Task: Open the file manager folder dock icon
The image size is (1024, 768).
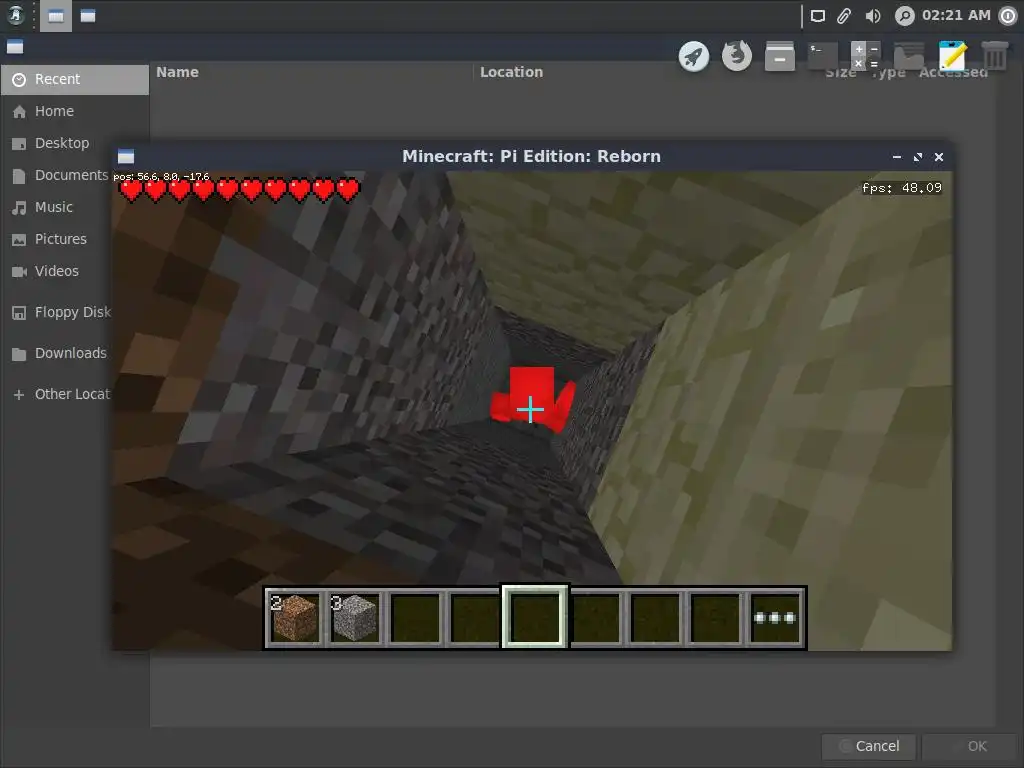Action: (x=909, y=56)
